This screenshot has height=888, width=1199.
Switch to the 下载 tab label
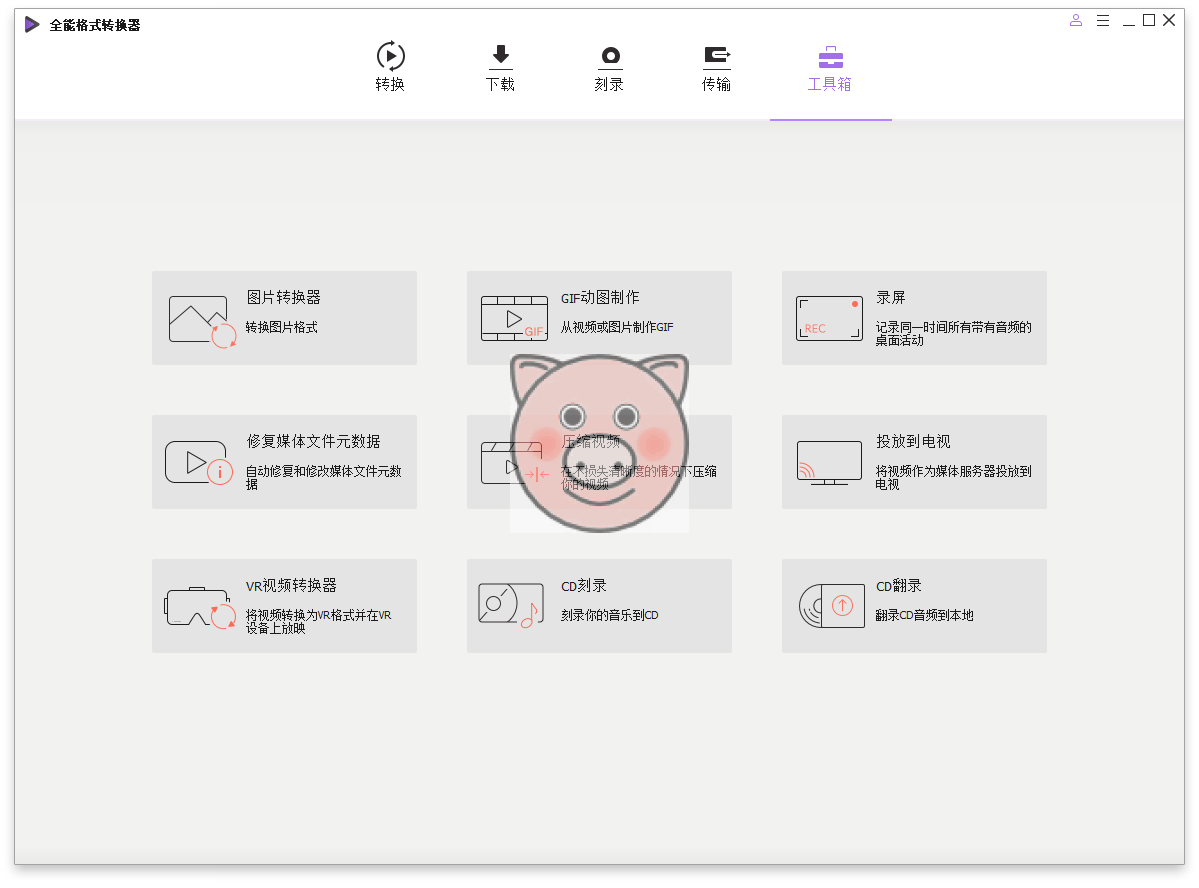pos(500,84)
